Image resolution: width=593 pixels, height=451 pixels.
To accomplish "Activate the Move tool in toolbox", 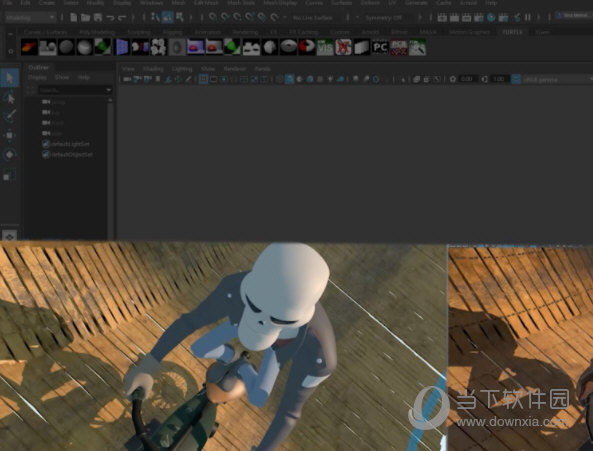I will click(x=10, y=135).
